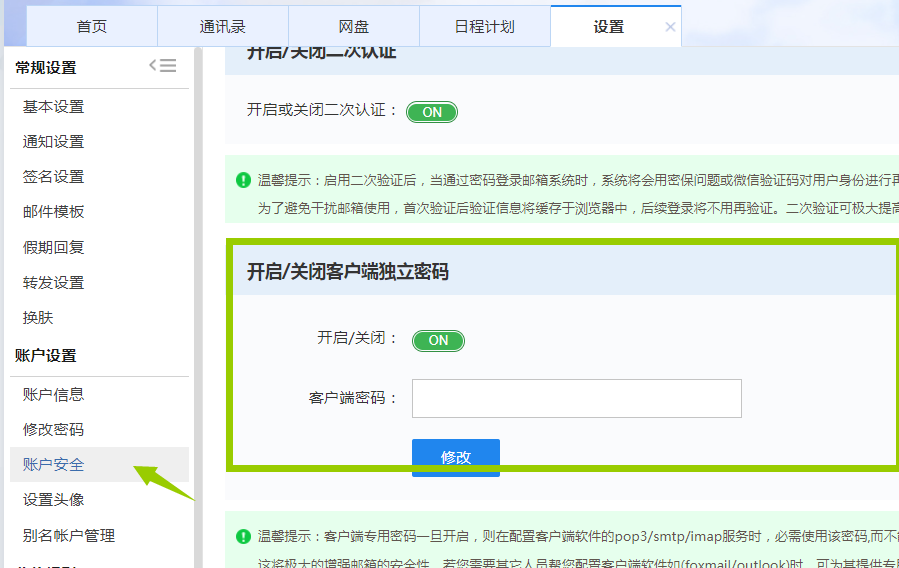Toggle the 客户端独立密码 ON switch

click(x=438, y=340)
